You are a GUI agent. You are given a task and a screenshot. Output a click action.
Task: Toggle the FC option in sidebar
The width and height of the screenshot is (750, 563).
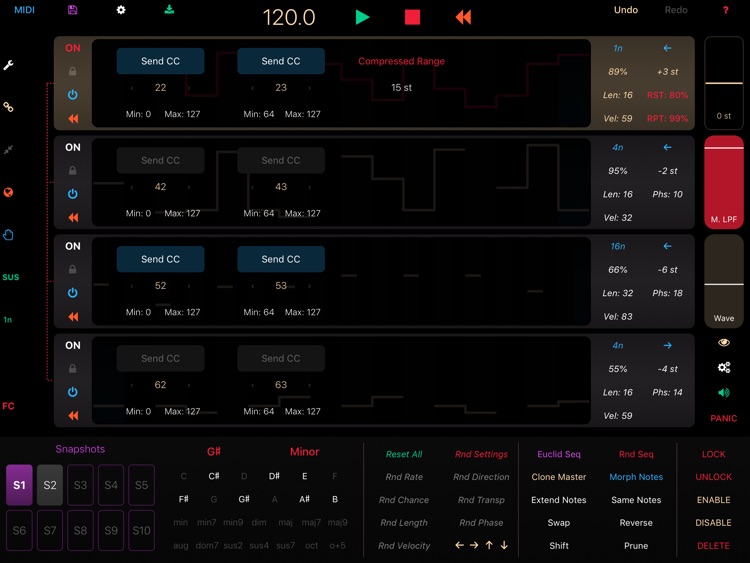tap(8, 406)
